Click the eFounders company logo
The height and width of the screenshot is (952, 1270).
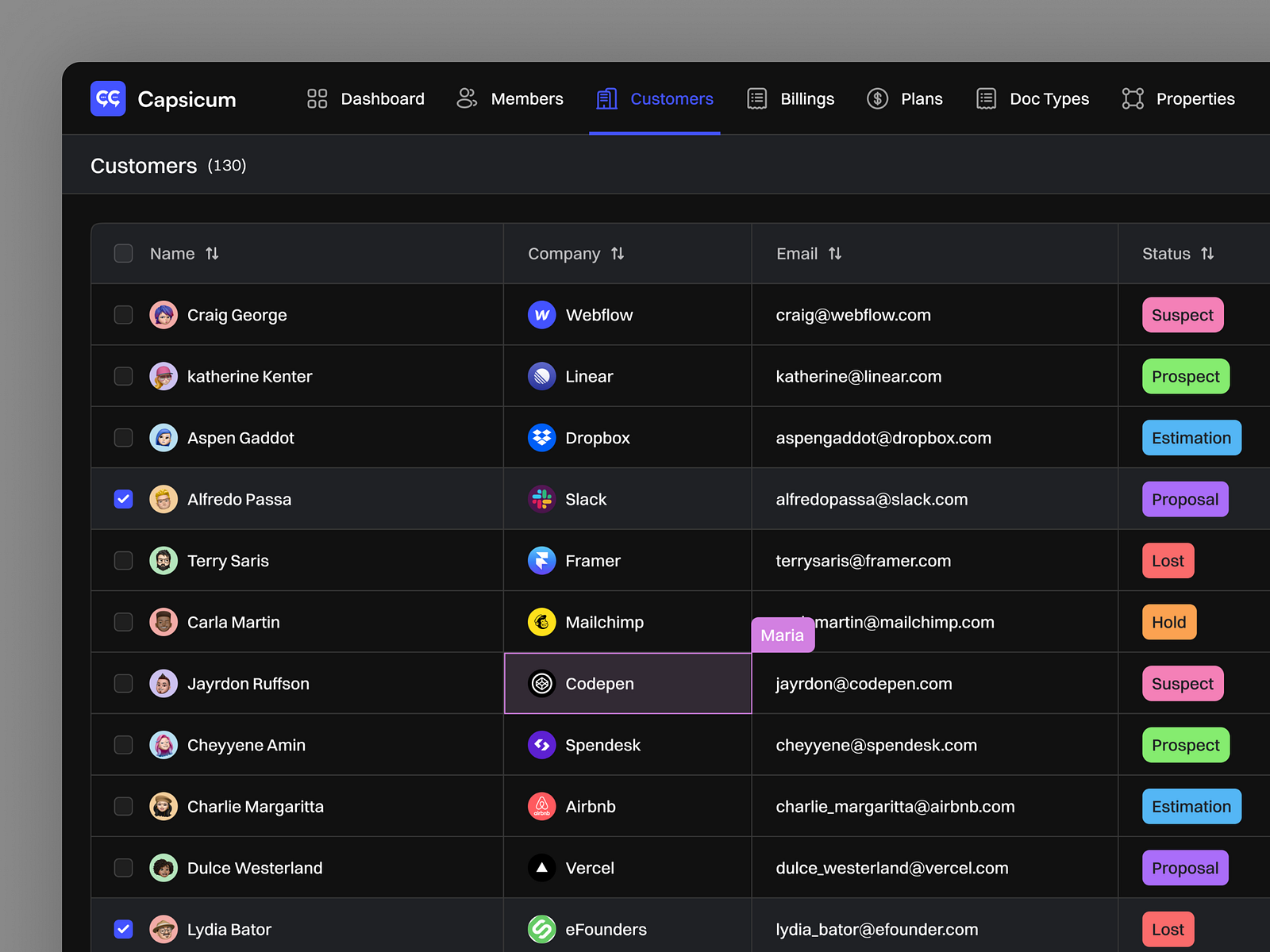(x=542, y=929)
